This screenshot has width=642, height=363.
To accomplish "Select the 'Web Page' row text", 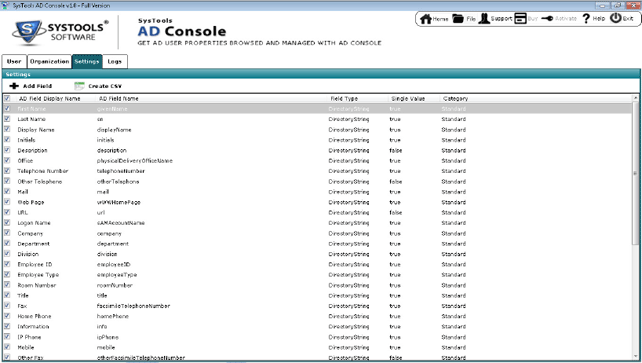I will point(31,202).
